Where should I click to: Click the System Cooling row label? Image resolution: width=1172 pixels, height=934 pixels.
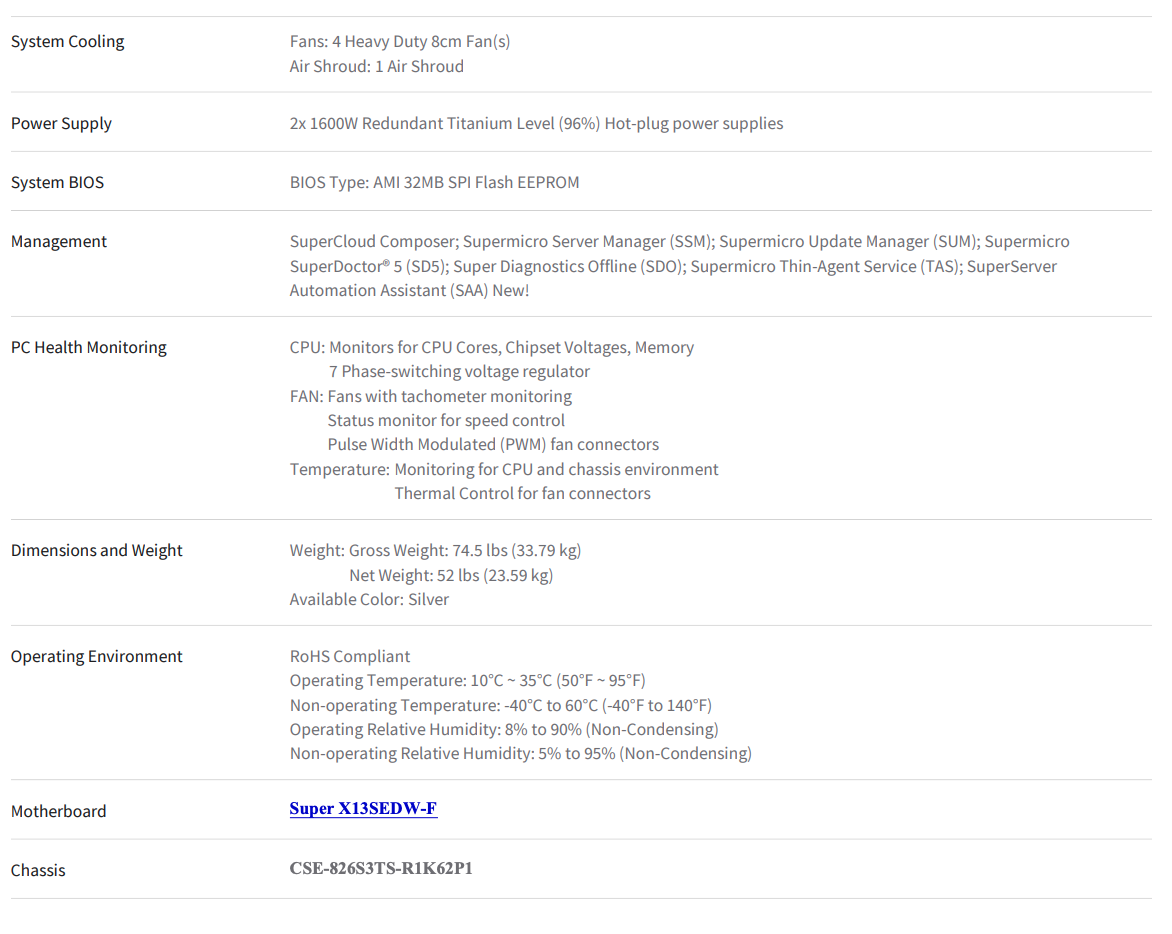[67, 41]
